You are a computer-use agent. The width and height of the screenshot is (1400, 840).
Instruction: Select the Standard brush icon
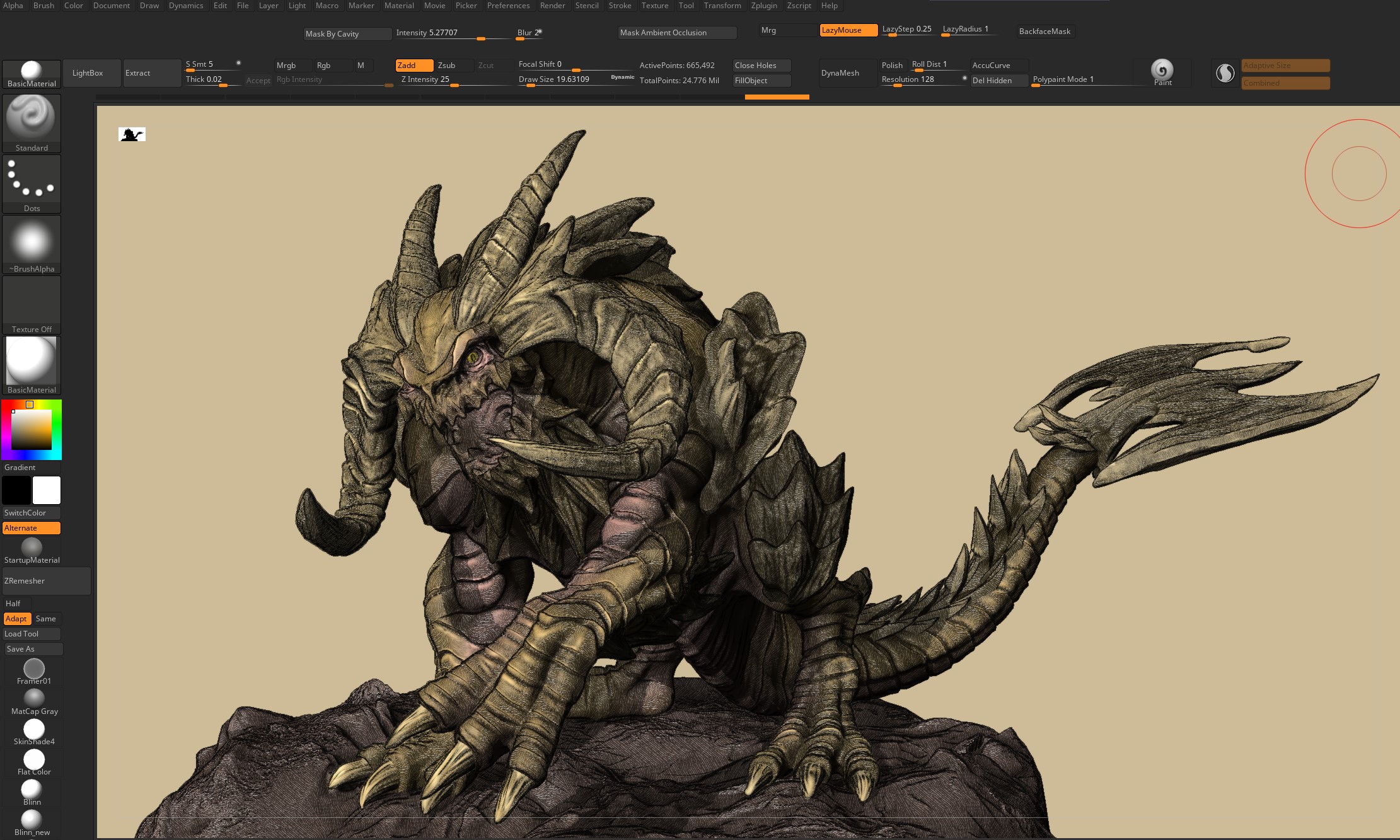coord(32,123)
